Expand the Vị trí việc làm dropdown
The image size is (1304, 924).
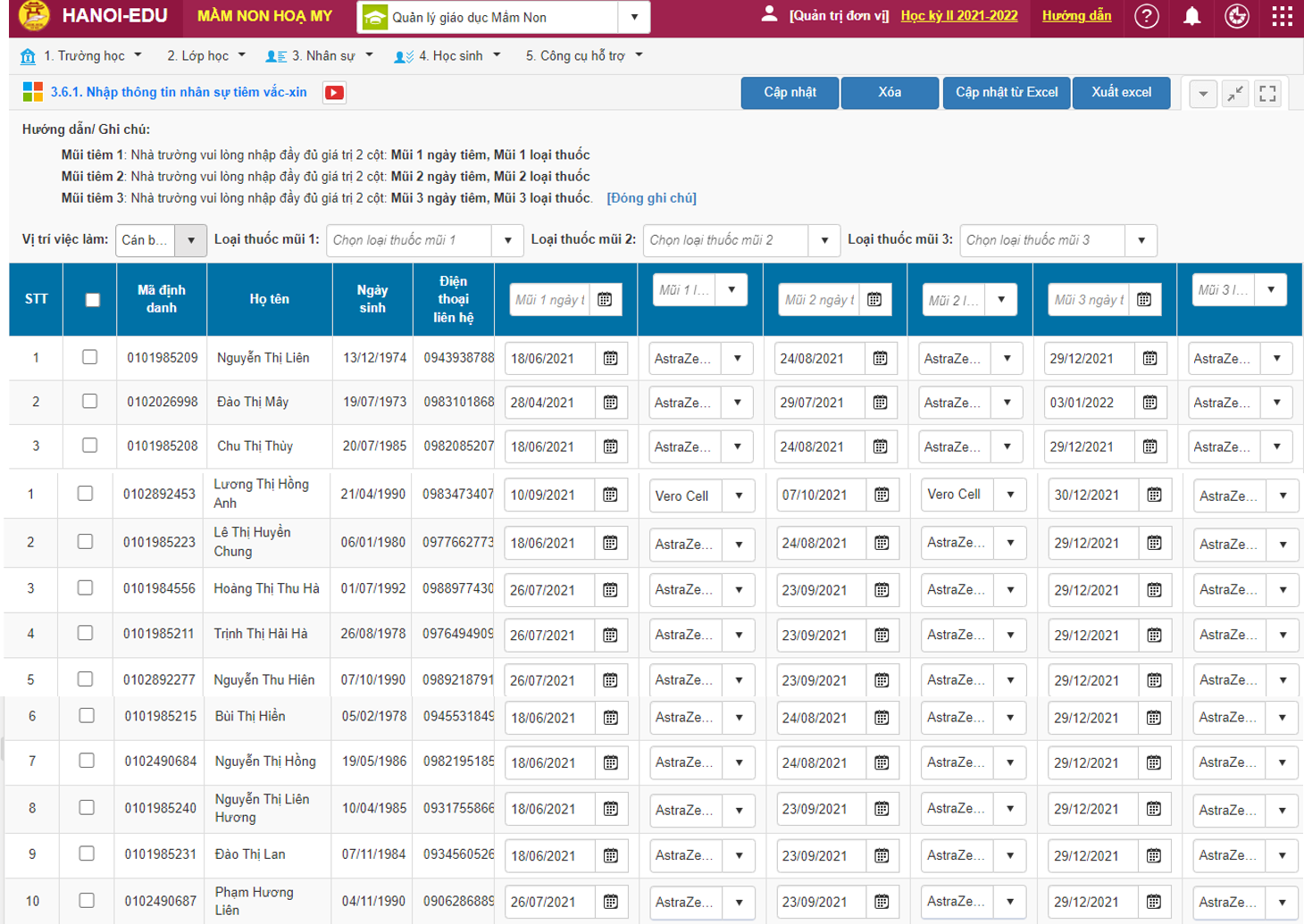point(190,240)
